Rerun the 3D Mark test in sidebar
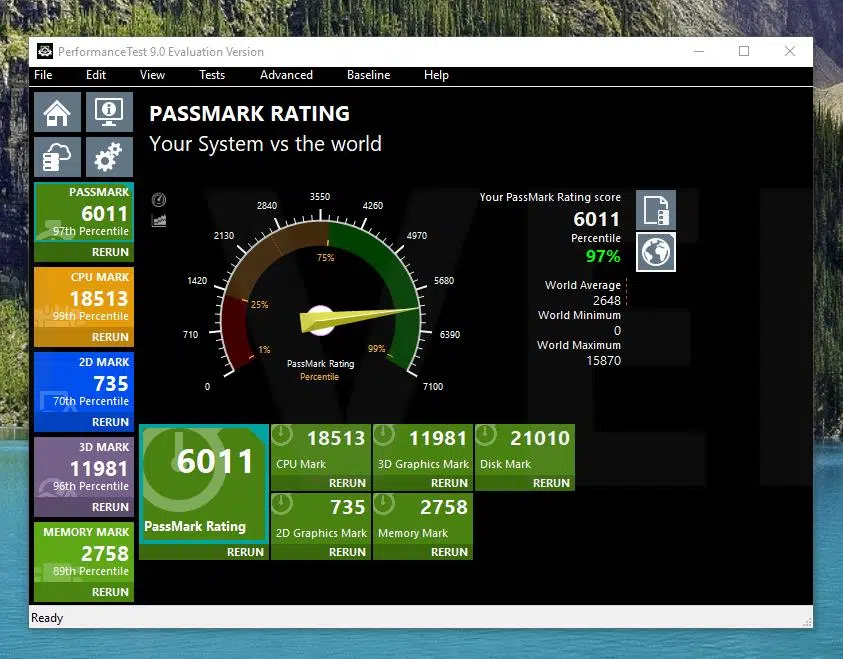Viewport: 843px width, 659px height. 110,507
